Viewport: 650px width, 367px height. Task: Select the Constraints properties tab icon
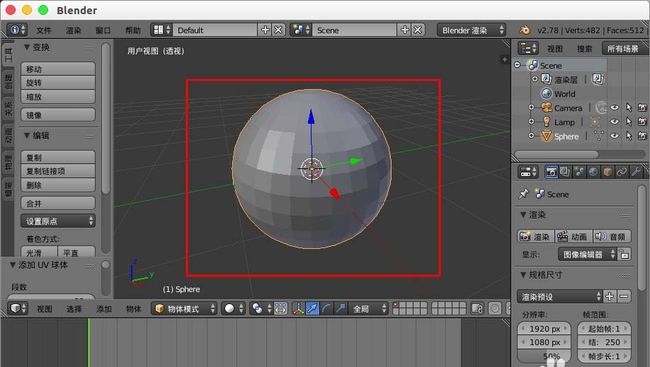(621, 171)
